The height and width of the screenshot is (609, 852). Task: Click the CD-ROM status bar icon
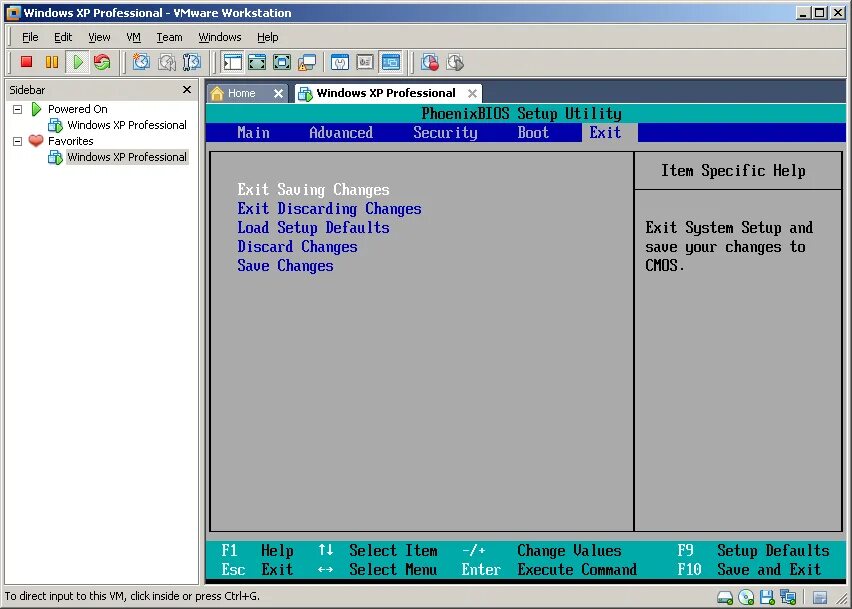[746, 598]
